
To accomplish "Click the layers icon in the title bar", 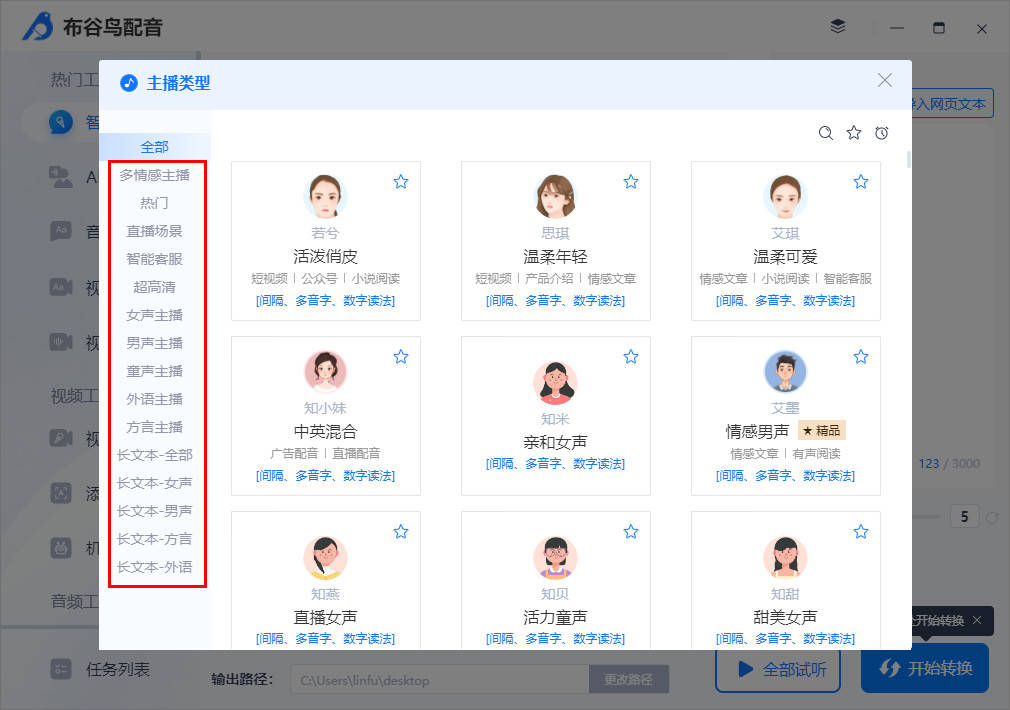I will tap(838, 27).
